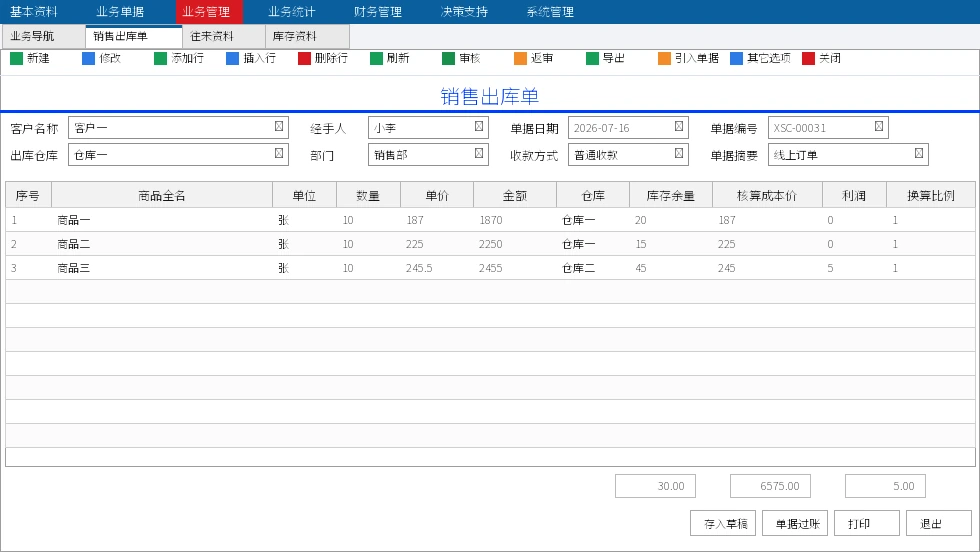
Task: Click the total quantity box 30.00
Action: click(x=655, y=486)
